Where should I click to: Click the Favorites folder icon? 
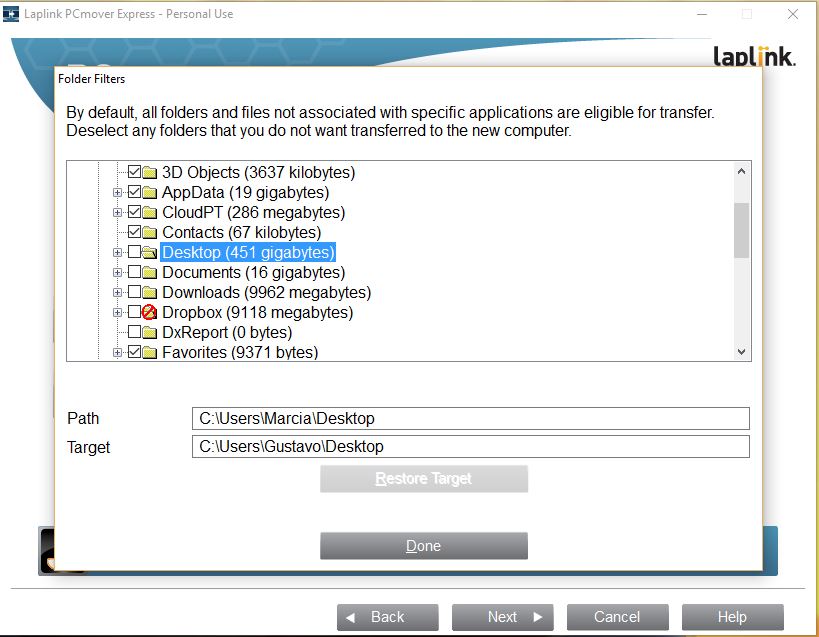click(x=150, y=352)
